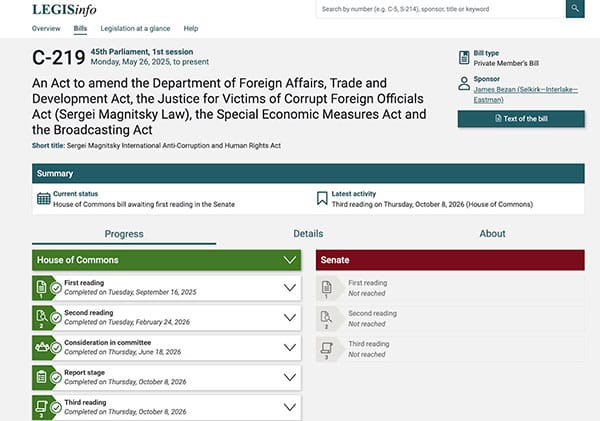Click the long bill title heading
600x421 pixels.
click(x=229, y=106)
